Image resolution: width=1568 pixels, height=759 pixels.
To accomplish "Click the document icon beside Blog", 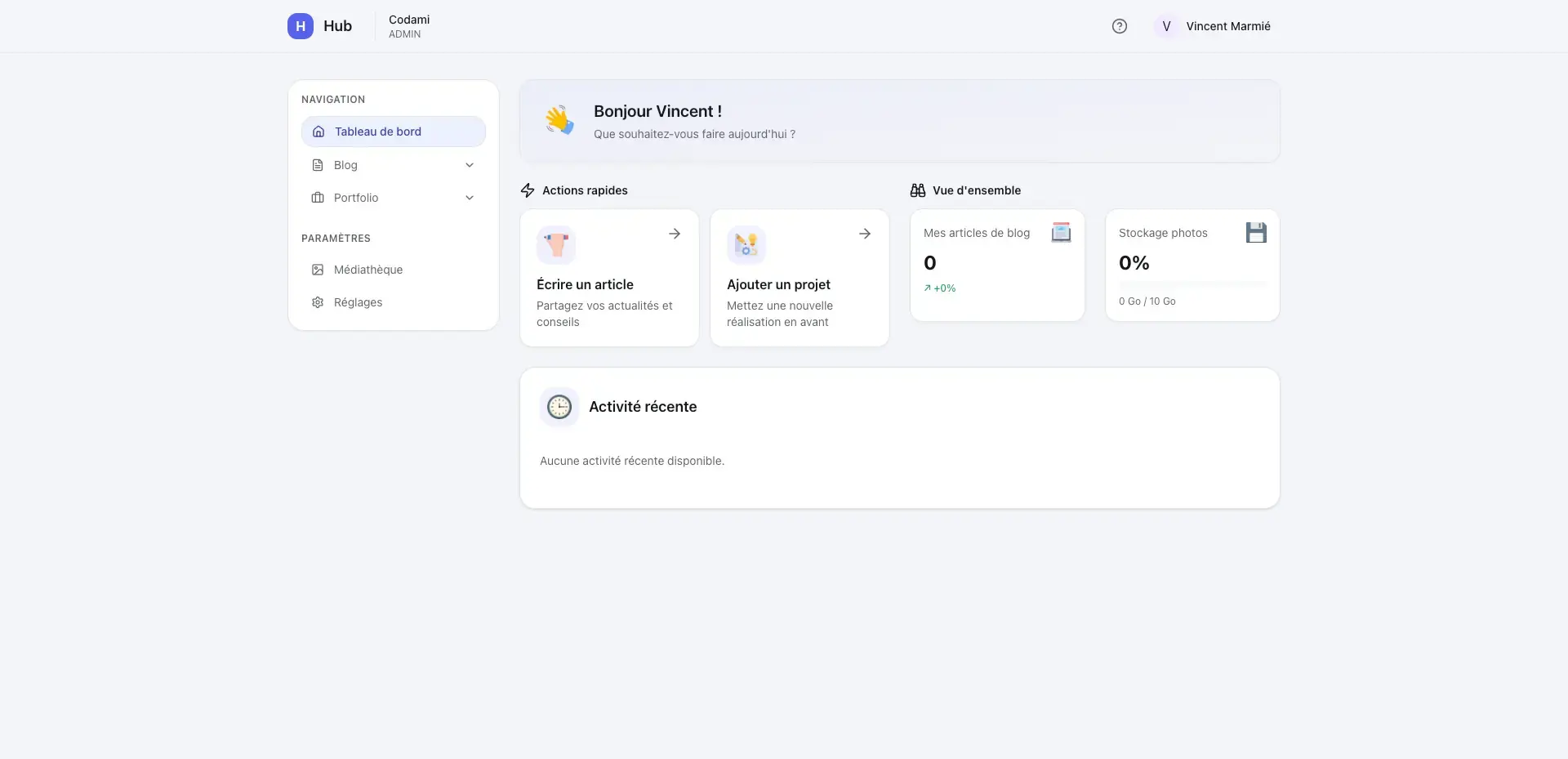I will [318, 165].
